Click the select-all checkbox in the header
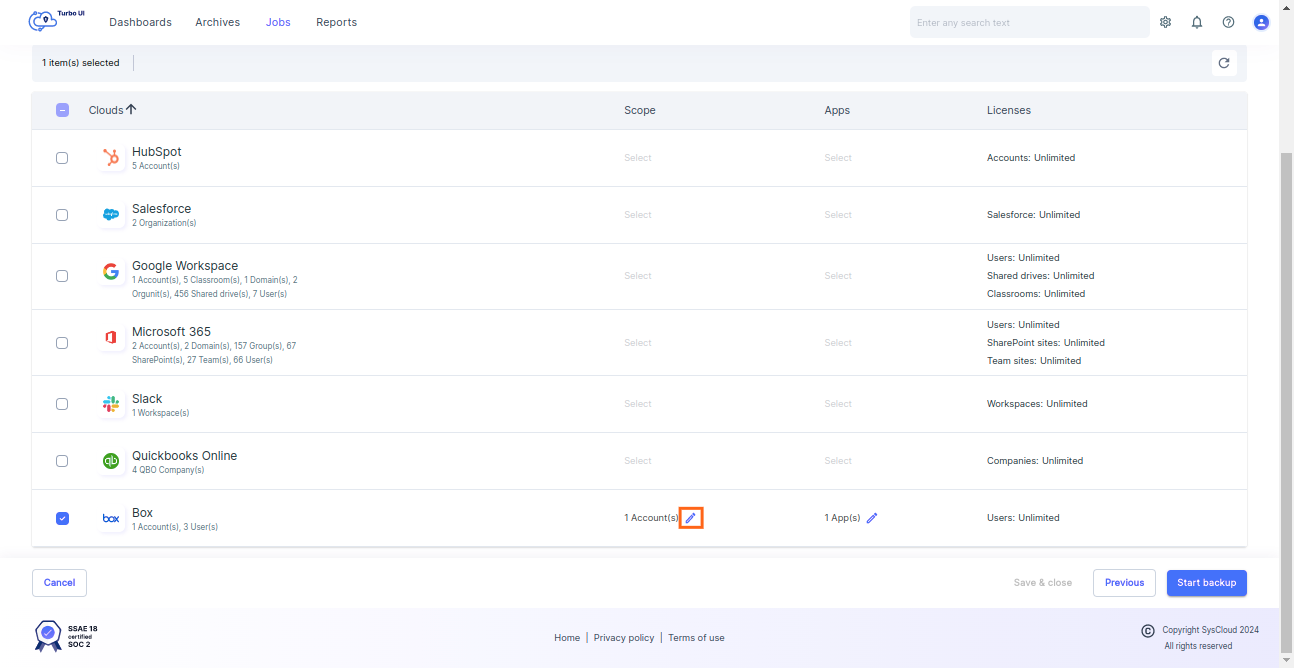The height and width of the screenshot is (668, 1294). point(62,109)
